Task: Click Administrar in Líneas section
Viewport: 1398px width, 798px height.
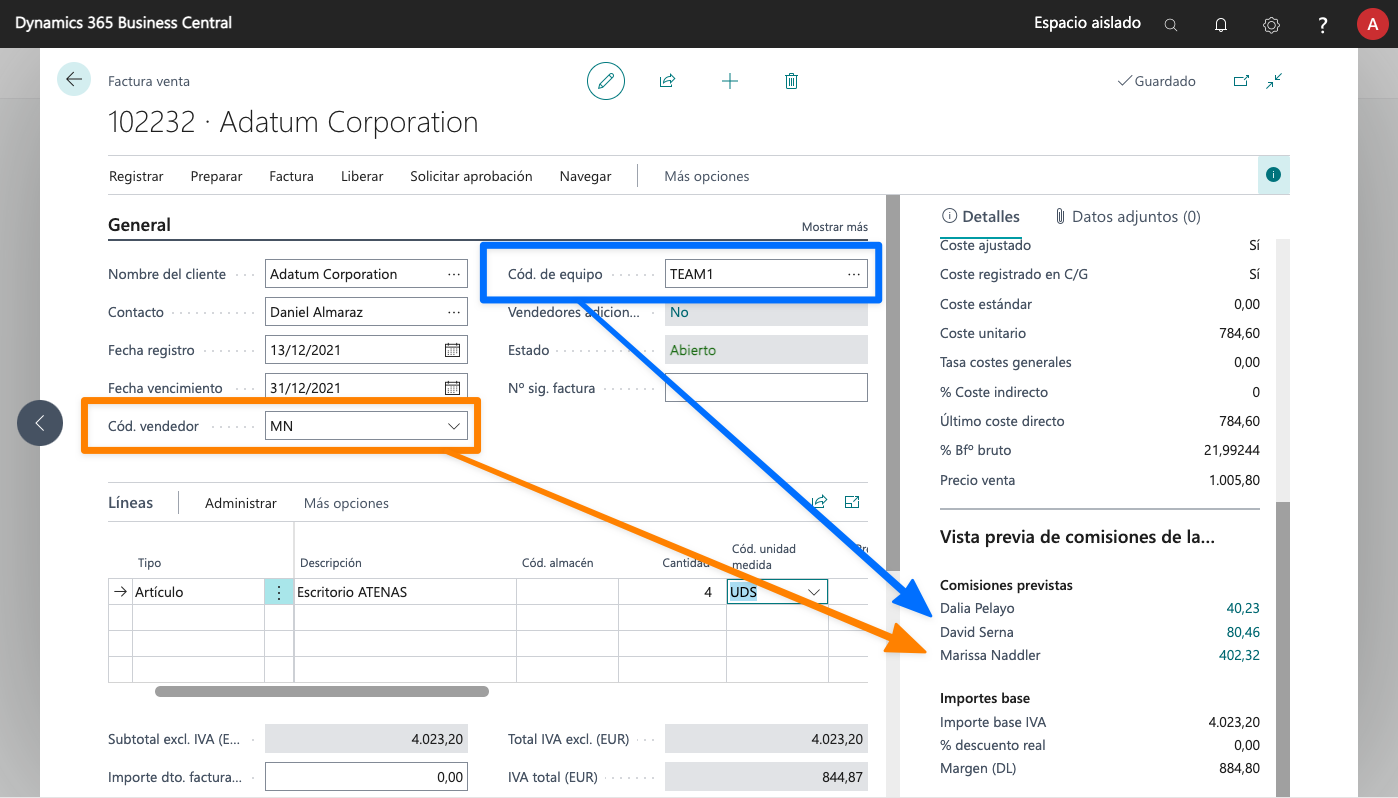Action: point(241,503)
